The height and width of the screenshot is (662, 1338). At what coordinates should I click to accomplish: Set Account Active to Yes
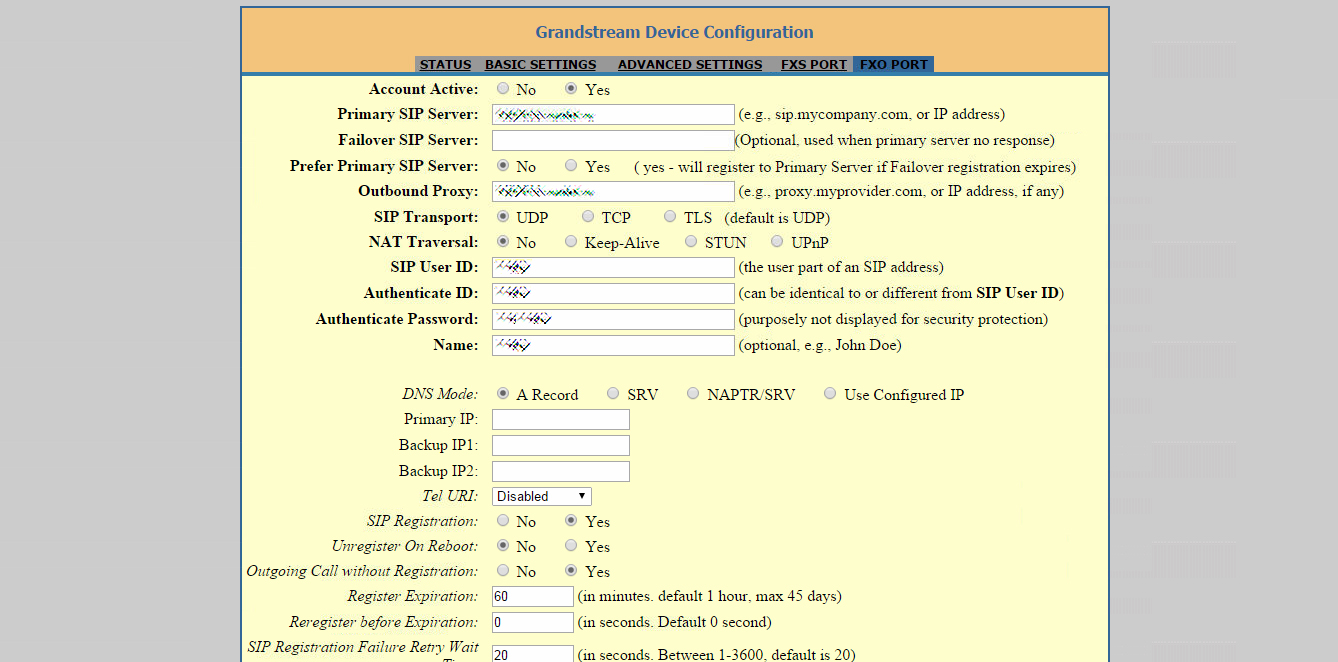pos(571,89)
